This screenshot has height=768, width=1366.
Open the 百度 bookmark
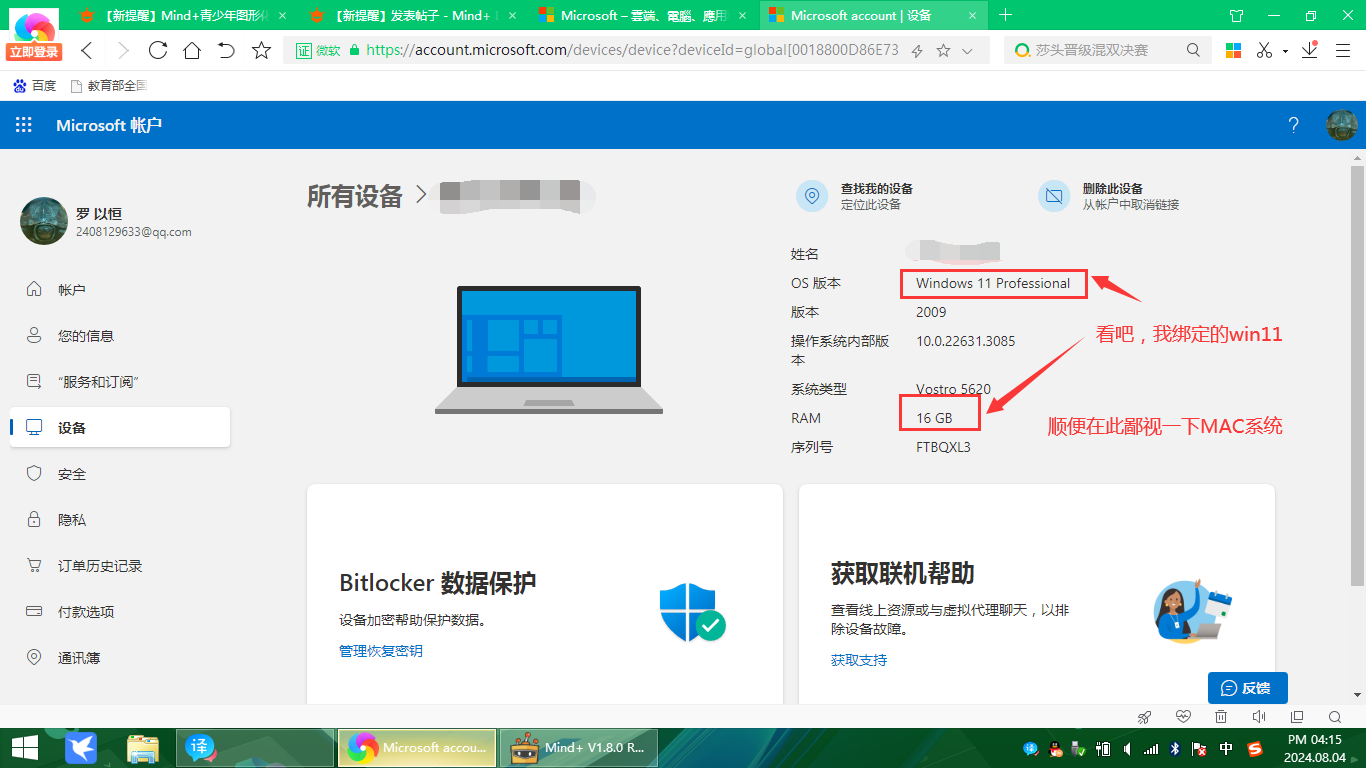[34, 86]
